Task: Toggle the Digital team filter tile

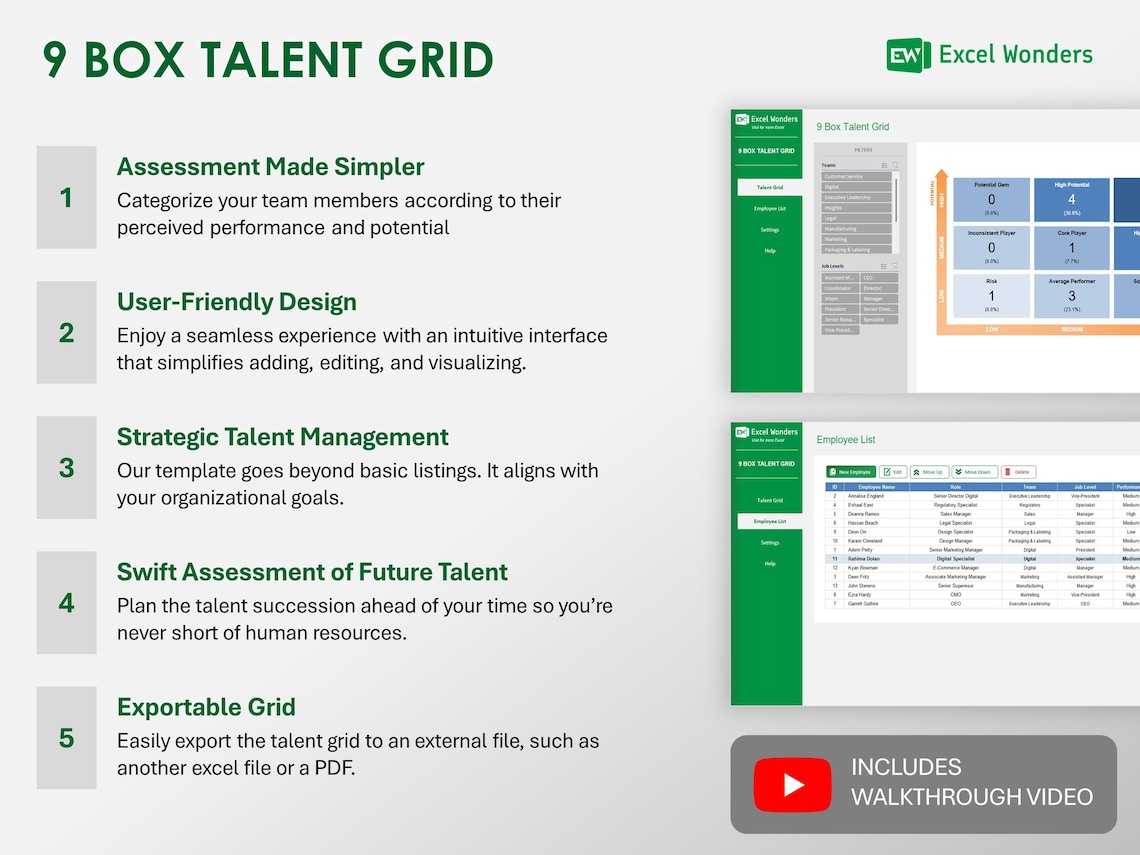Action: pyautogui.click(x=856, y=187)
